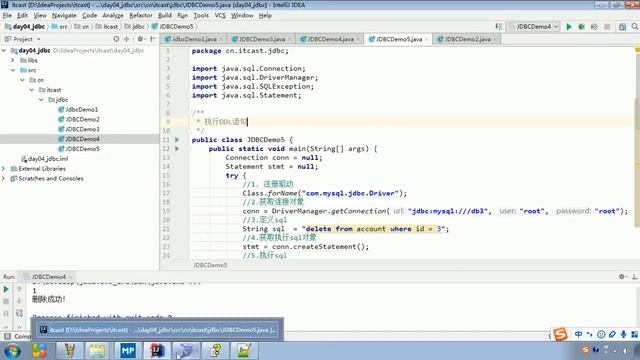Viewport: 640px width, 360px height.
Task: Open the JDBCDemo4 run configuration dropdown
Action: (x=533, y=27)
